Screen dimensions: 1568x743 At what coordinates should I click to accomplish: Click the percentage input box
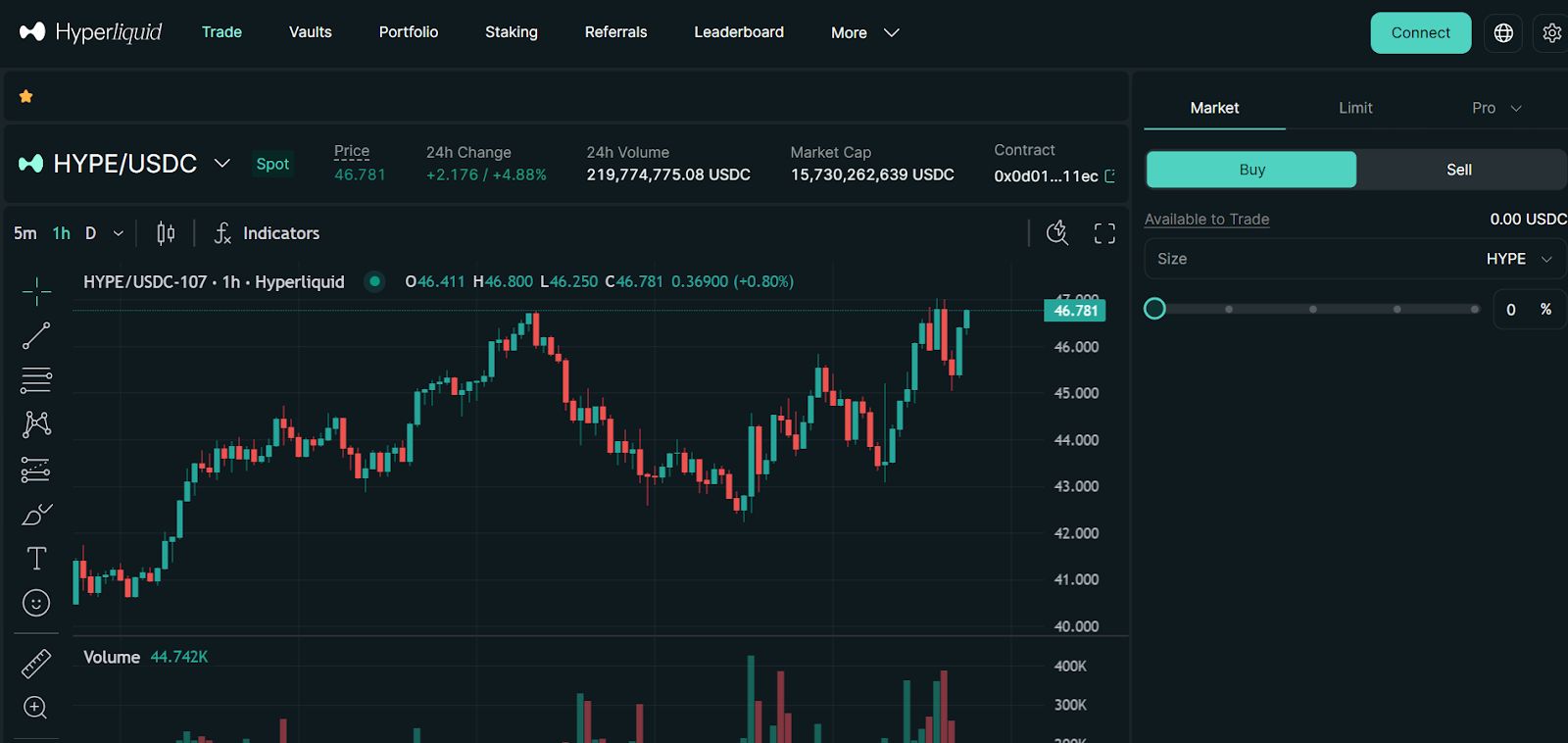coord(1530,309)
